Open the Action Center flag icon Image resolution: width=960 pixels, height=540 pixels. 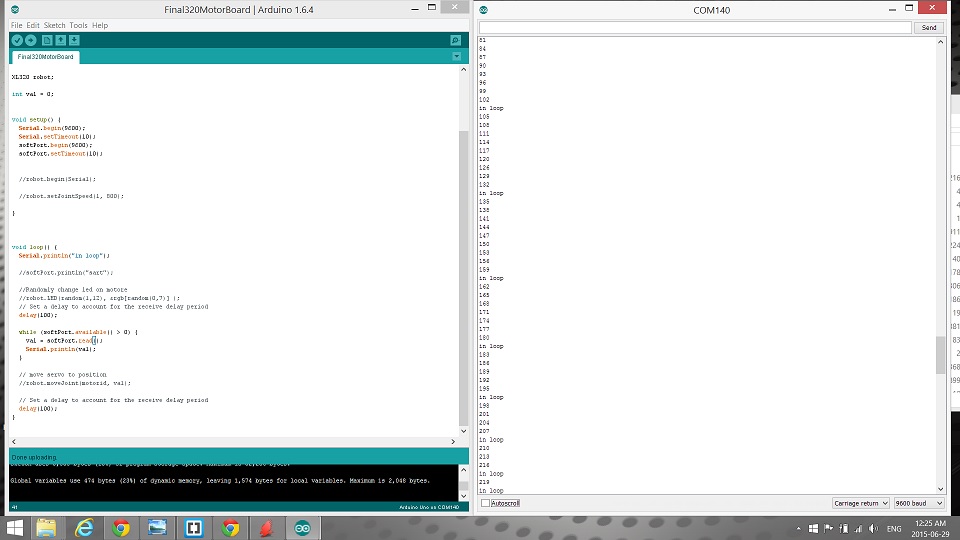[x=828, y=528]
